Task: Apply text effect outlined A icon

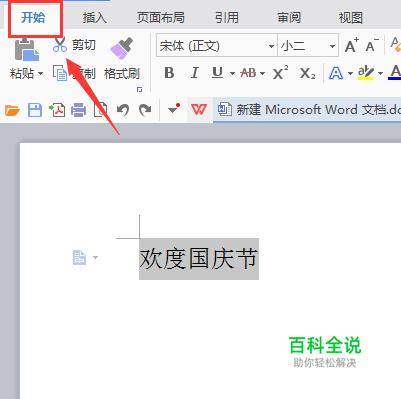Action: pos(336,73)
